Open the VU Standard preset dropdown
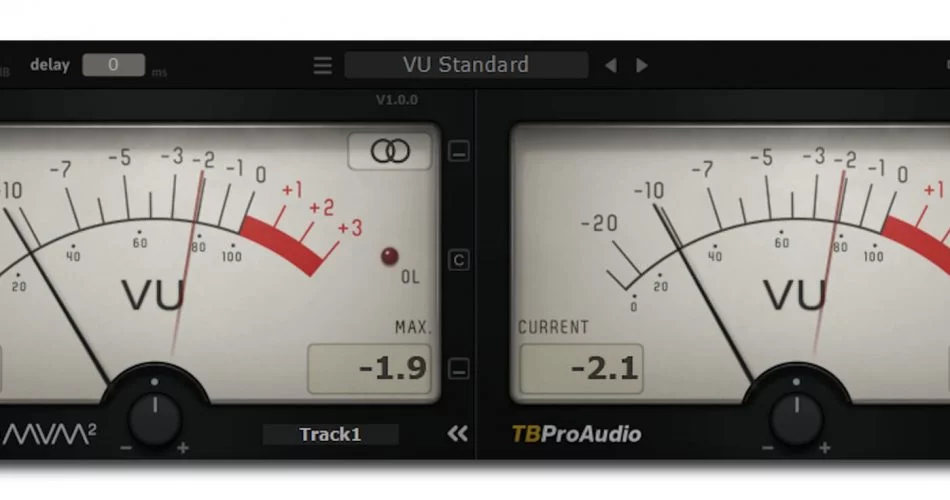Viewport: 950px width, 500px height. coord(466,65)
